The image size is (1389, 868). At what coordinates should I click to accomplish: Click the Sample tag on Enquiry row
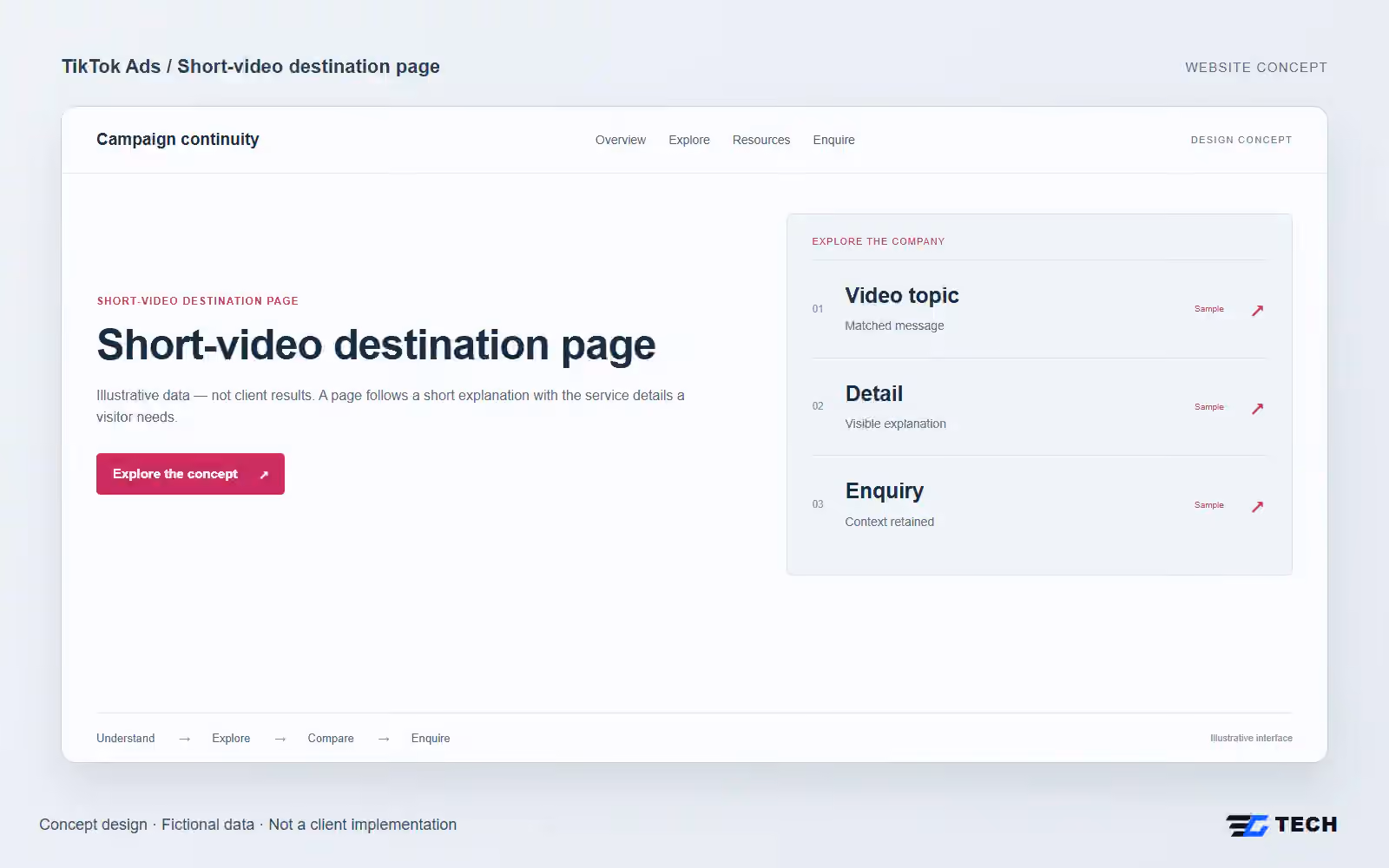1208,505
